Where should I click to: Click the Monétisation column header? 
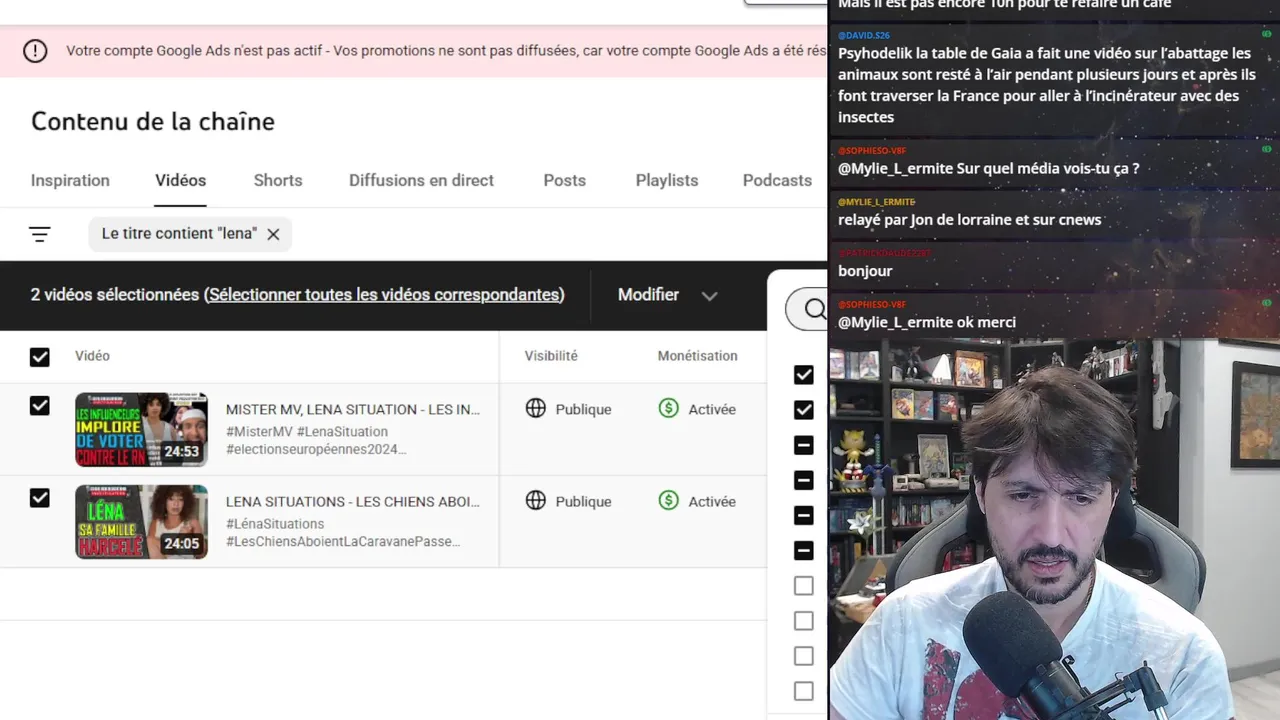(697, 356)
